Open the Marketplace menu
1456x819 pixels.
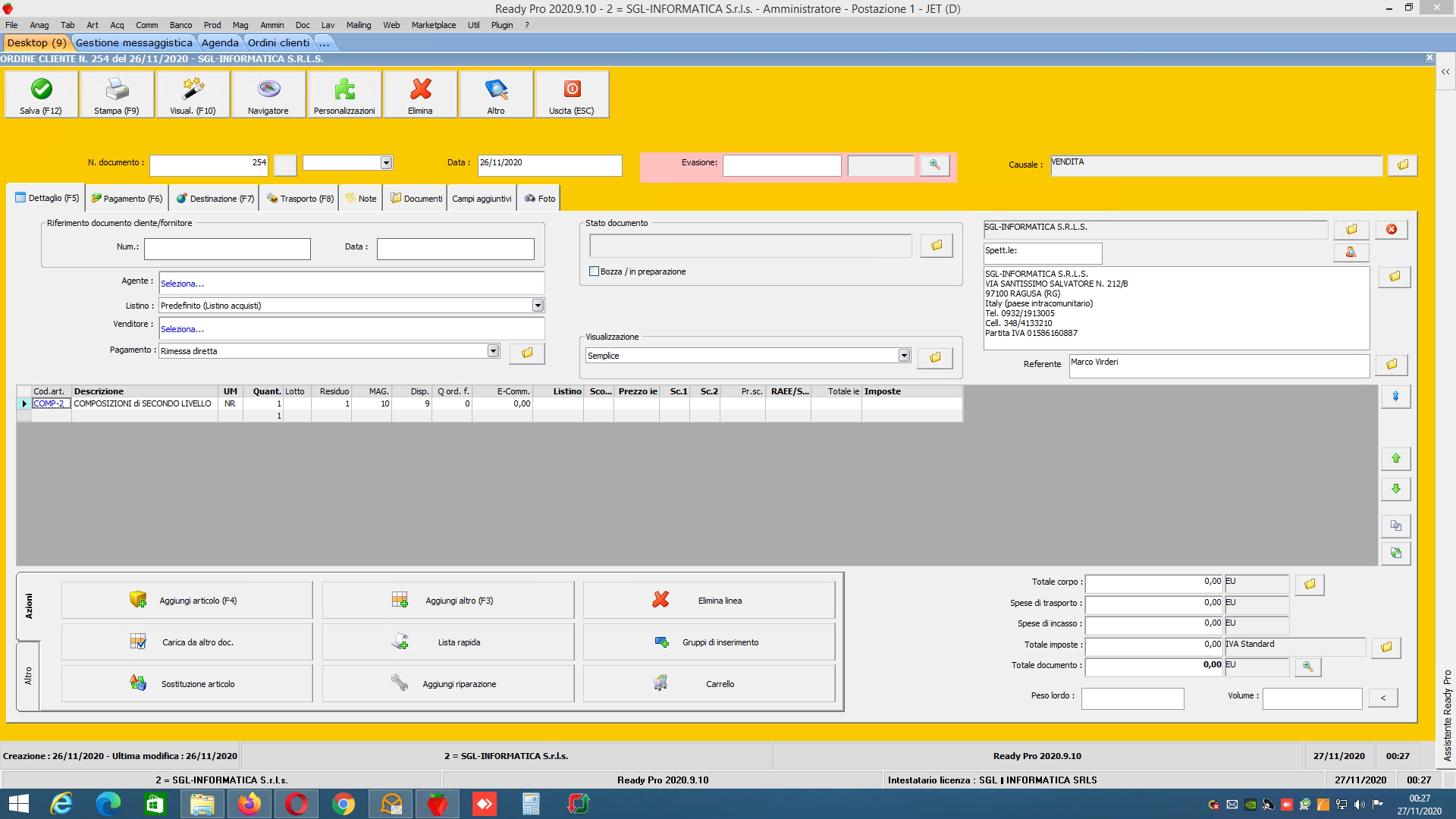434,25
